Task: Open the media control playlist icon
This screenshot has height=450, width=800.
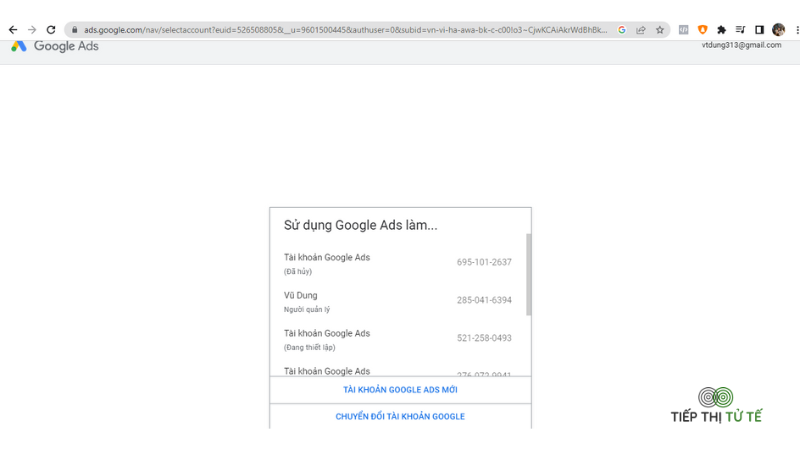Action: pos(740,30)
